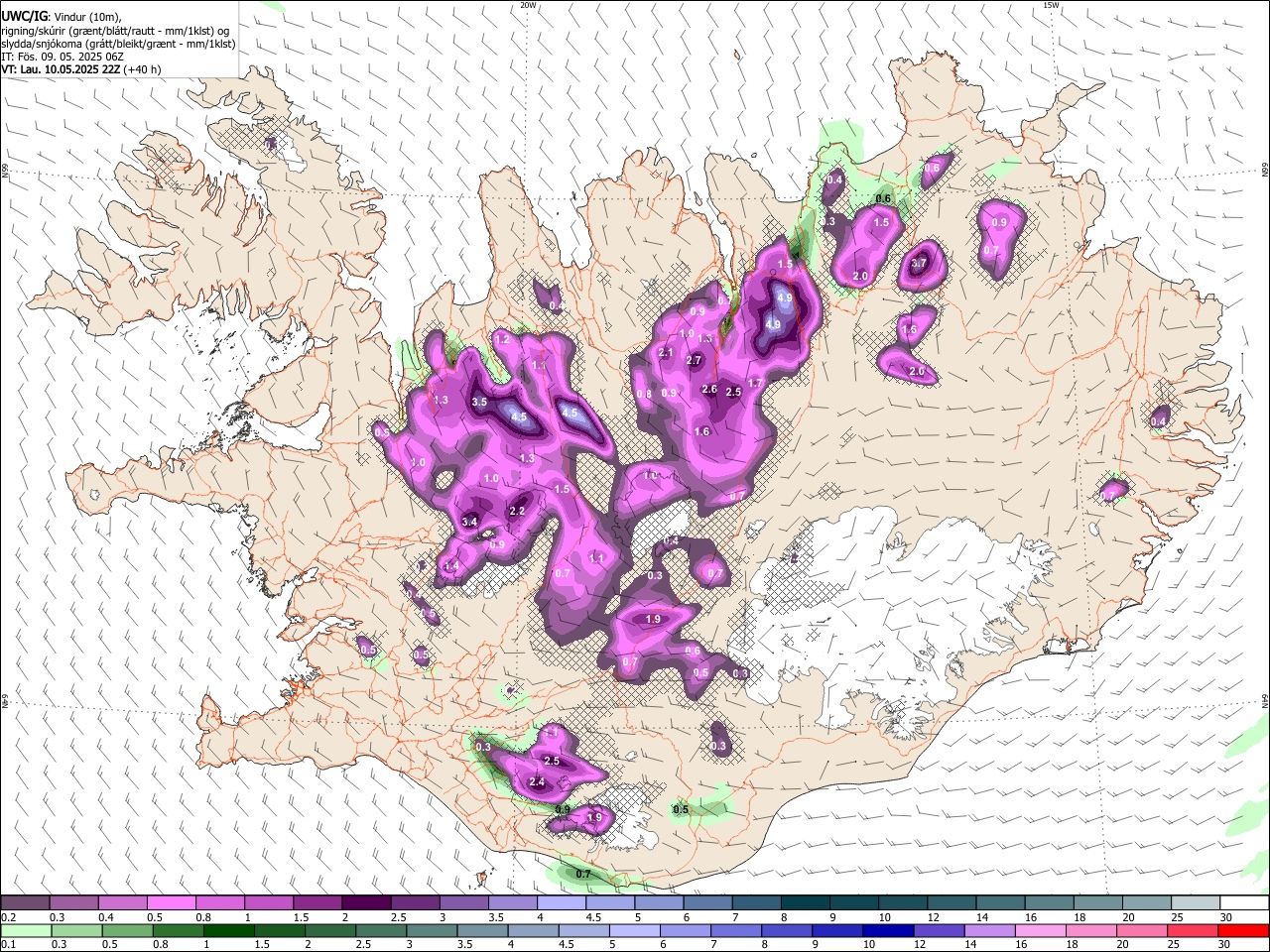Click the 'rigning/skúrir' legend description line
The image size is (1270, 952).
pyautogui.click(x=115, y=30)
